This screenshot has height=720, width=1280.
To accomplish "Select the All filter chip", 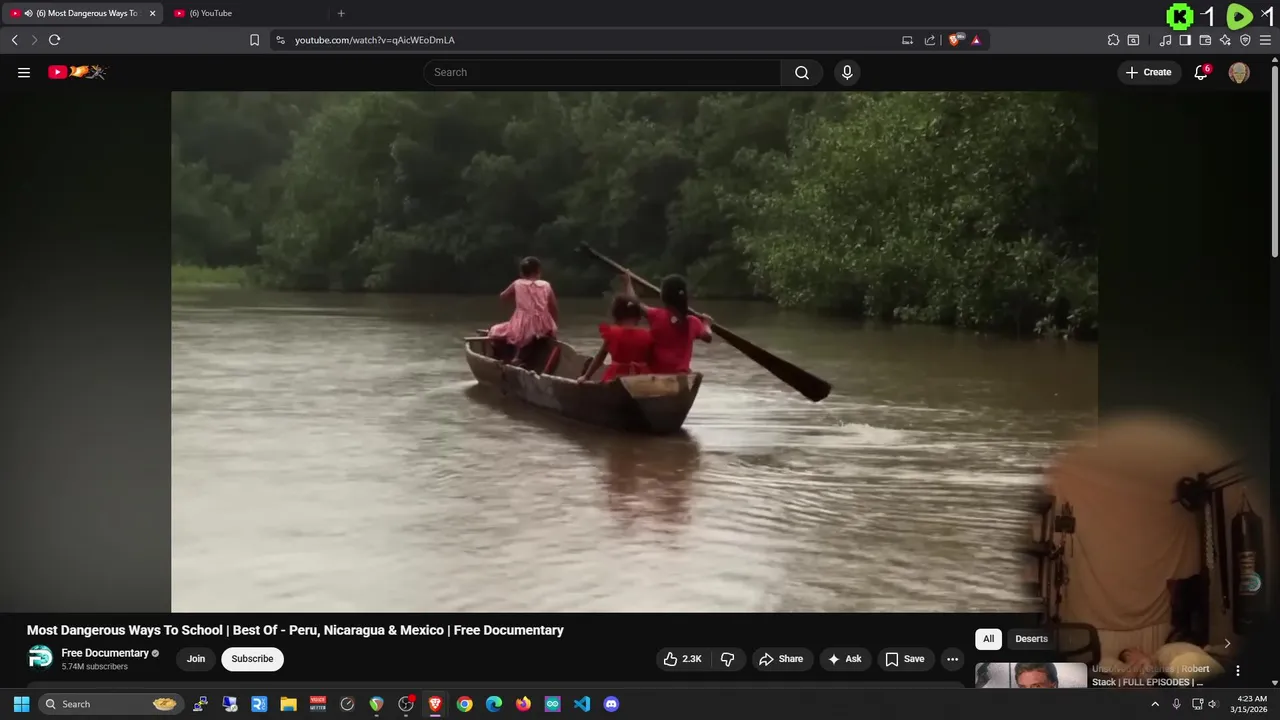I will coord(988,639).
